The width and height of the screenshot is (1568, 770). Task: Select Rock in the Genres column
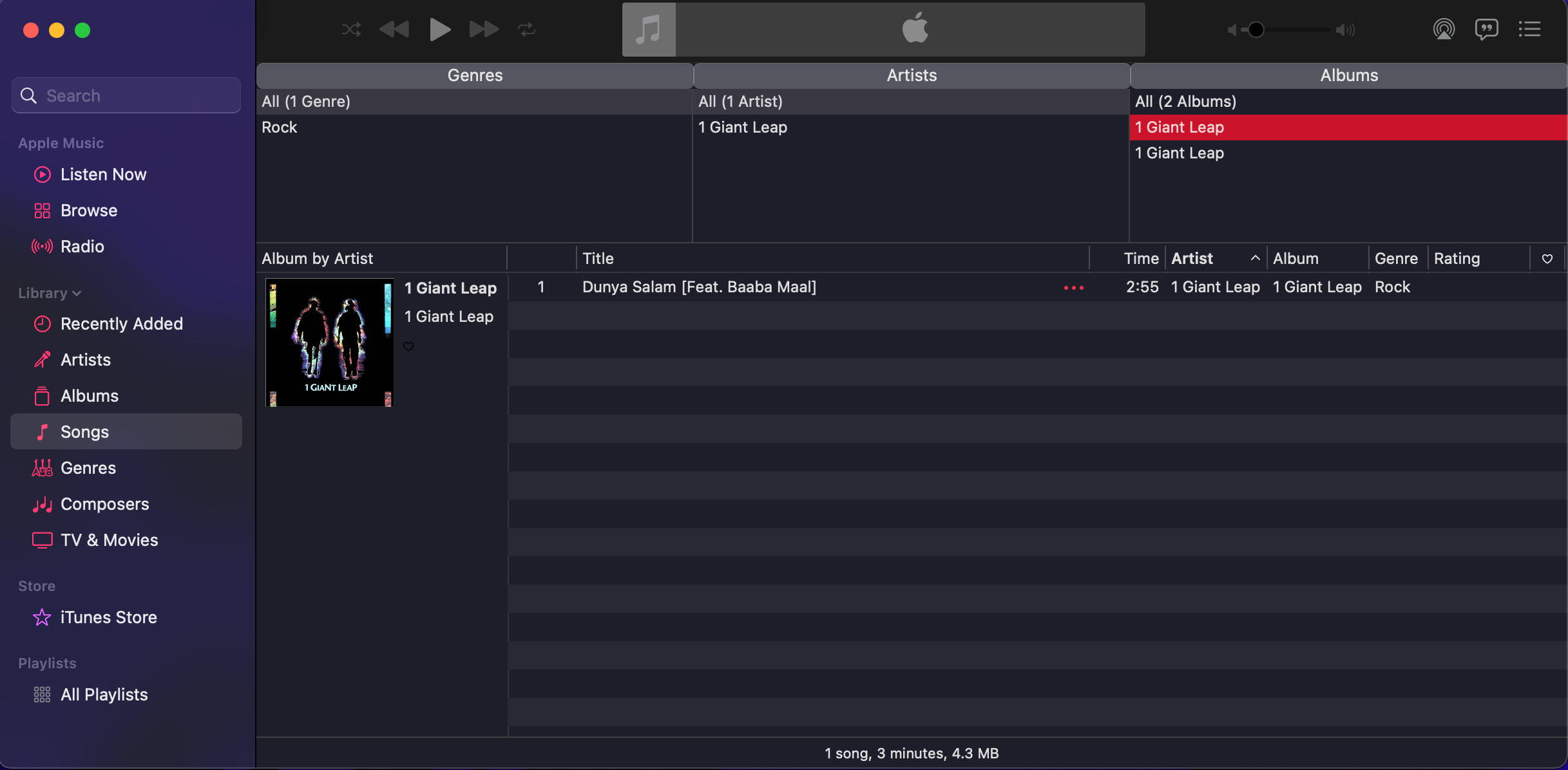(280, 127)
